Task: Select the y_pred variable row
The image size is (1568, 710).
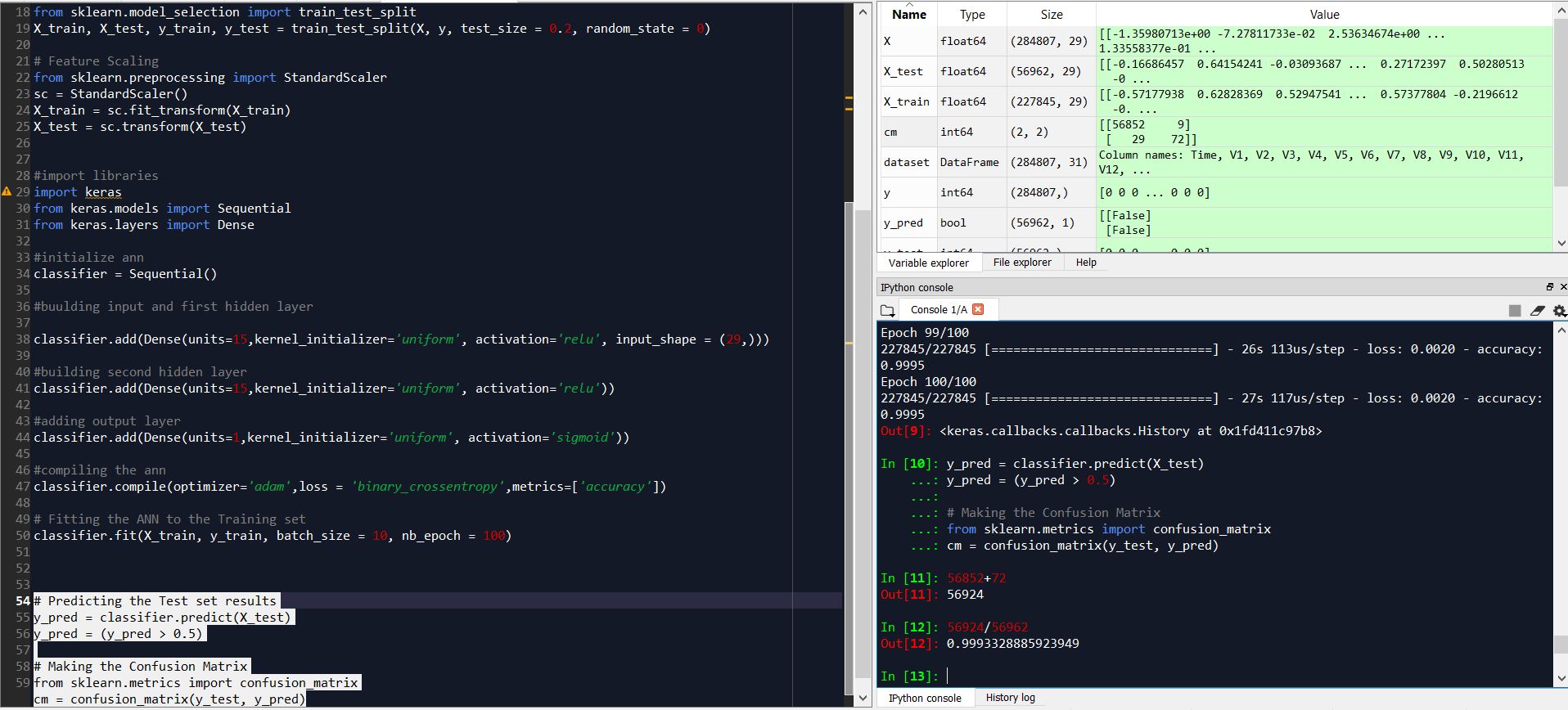Action: [1215, 222]
